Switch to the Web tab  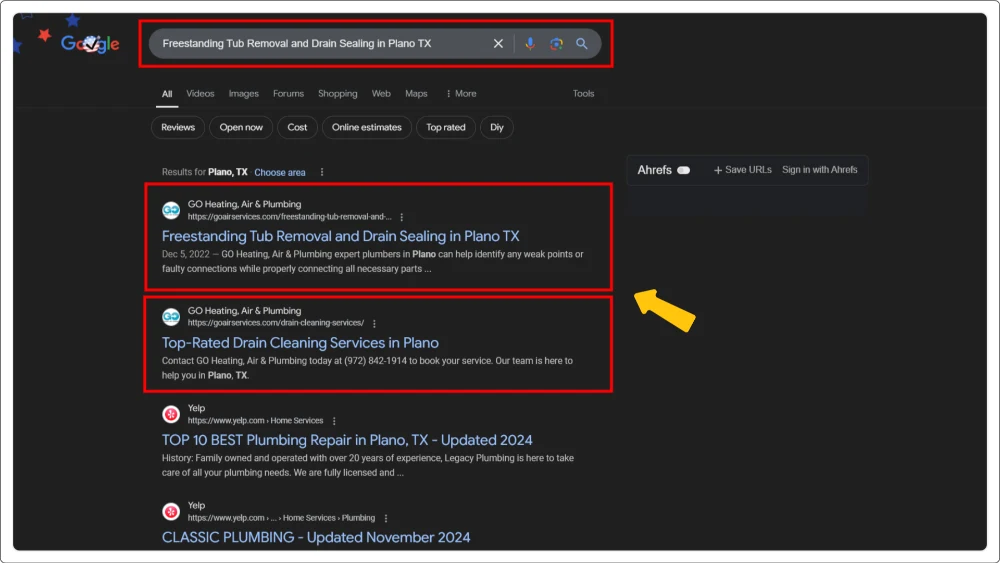tap(381, 94)
